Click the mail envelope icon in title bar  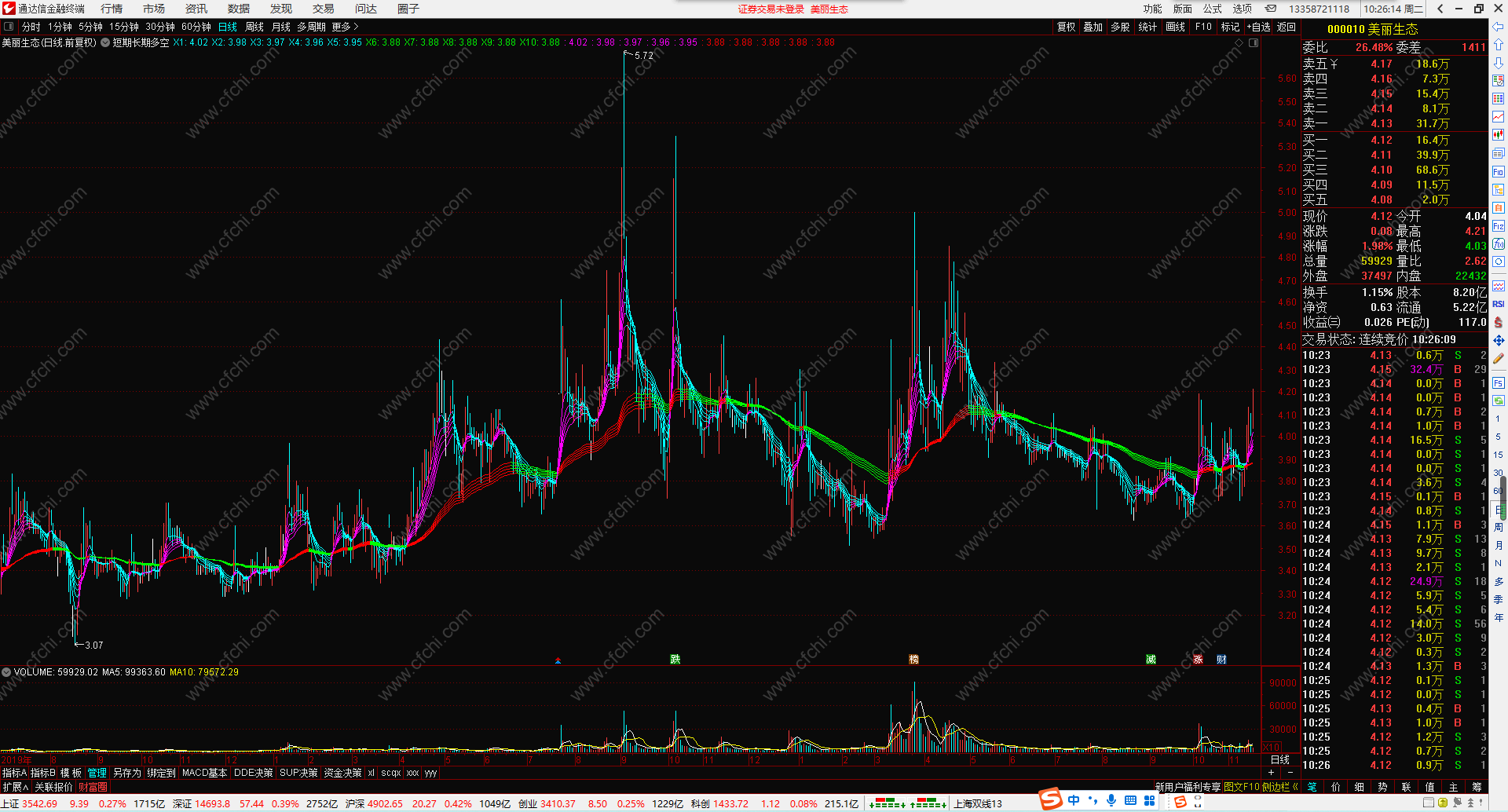pyautogui.click(x=1270, y=9)
